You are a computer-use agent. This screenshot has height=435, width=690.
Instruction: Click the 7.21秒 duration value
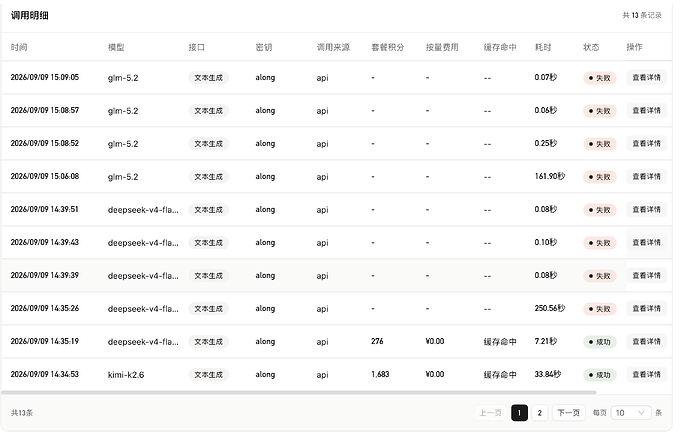pos(546,341)
